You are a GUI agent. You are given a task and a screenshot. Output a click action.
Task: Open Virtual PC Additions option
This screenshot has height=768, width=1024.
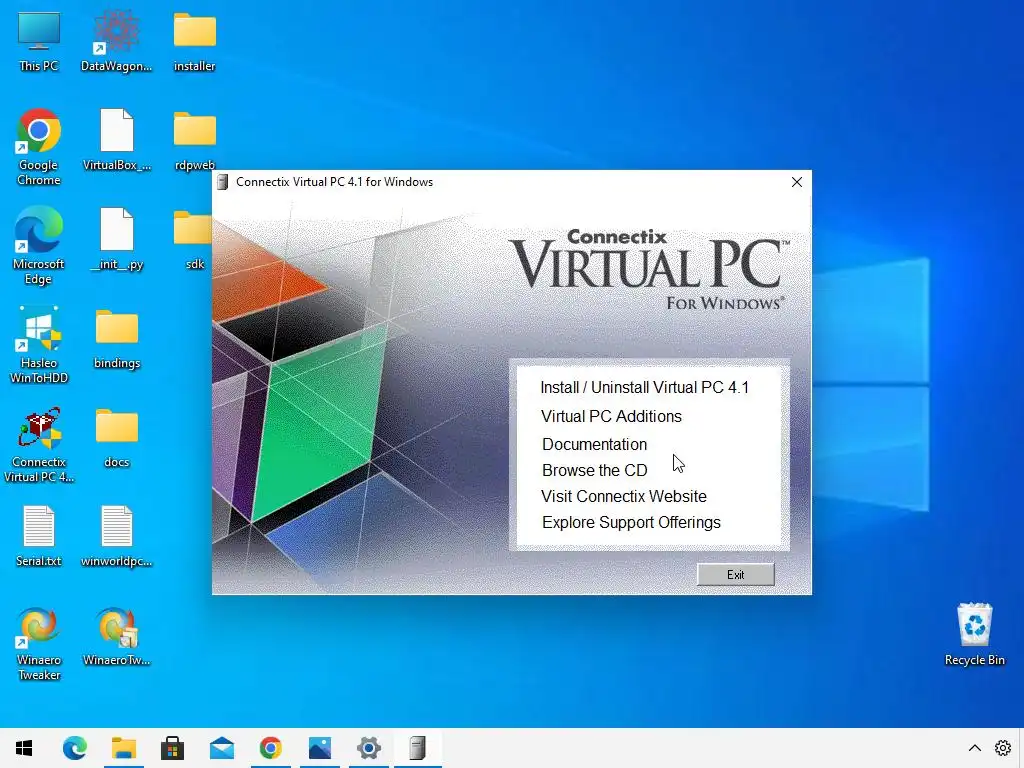click(x=611, y=416)
